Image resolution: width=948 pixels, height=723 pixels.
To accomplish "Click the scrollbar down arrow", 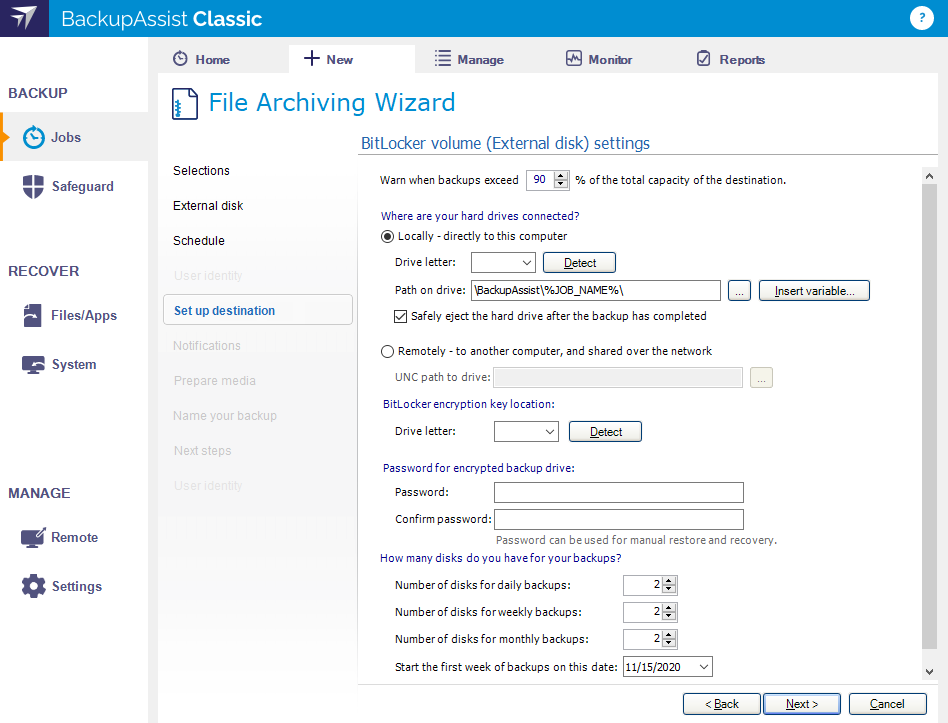I will 929,672.
